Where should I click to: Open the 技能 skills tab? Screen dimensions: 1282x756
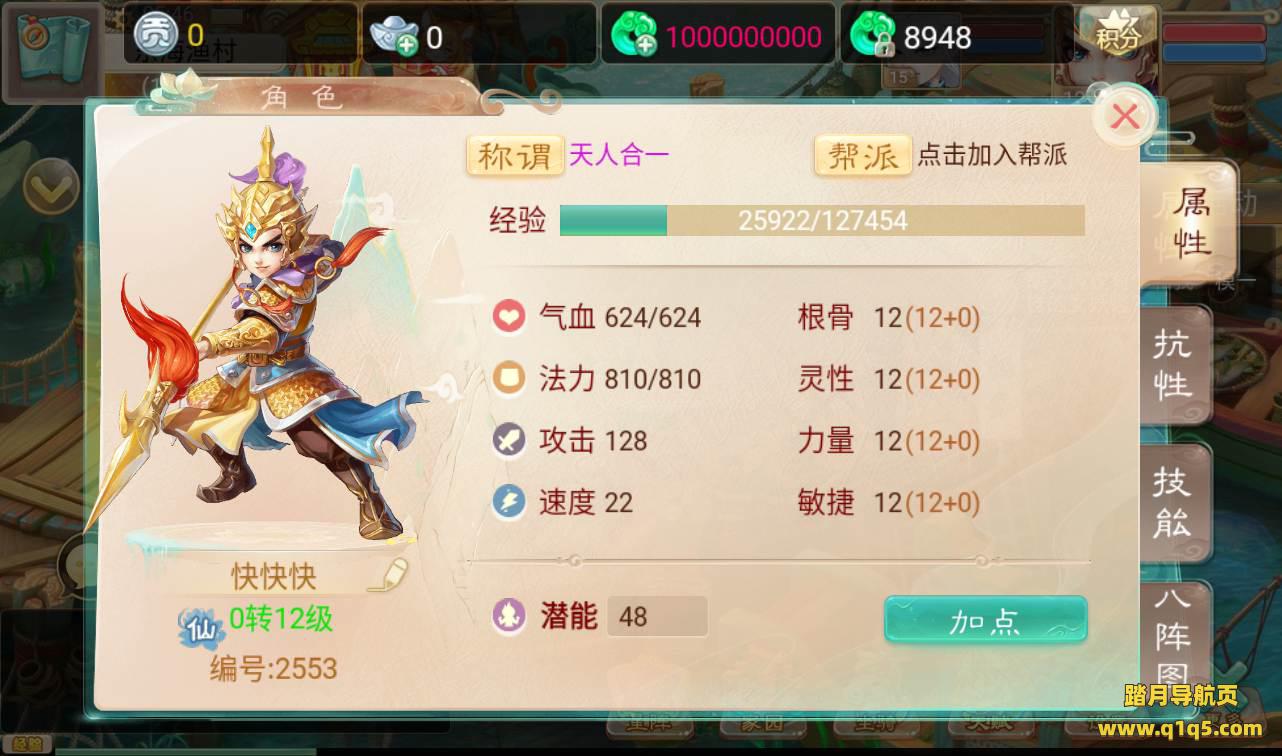click(x=1174, y=503)
